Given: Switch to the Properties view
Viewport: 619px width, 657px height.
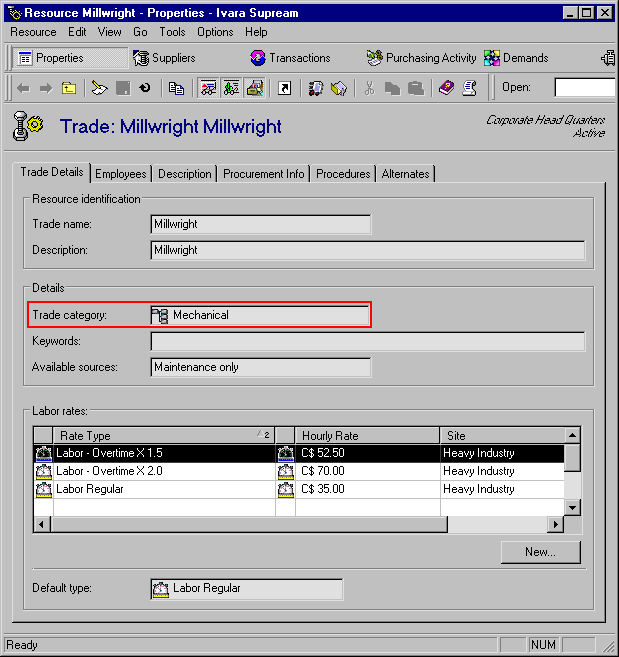Looking at the screenshot, I should (69, 58).
